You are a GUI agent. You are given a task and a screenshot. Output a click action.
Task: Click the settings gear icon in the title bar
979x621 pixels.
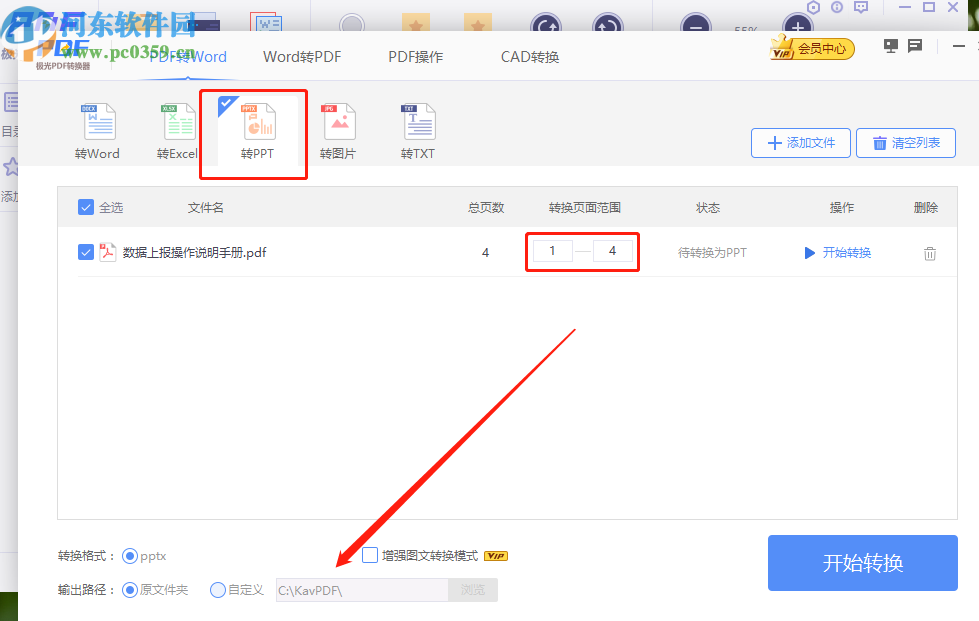coord(812,8)
